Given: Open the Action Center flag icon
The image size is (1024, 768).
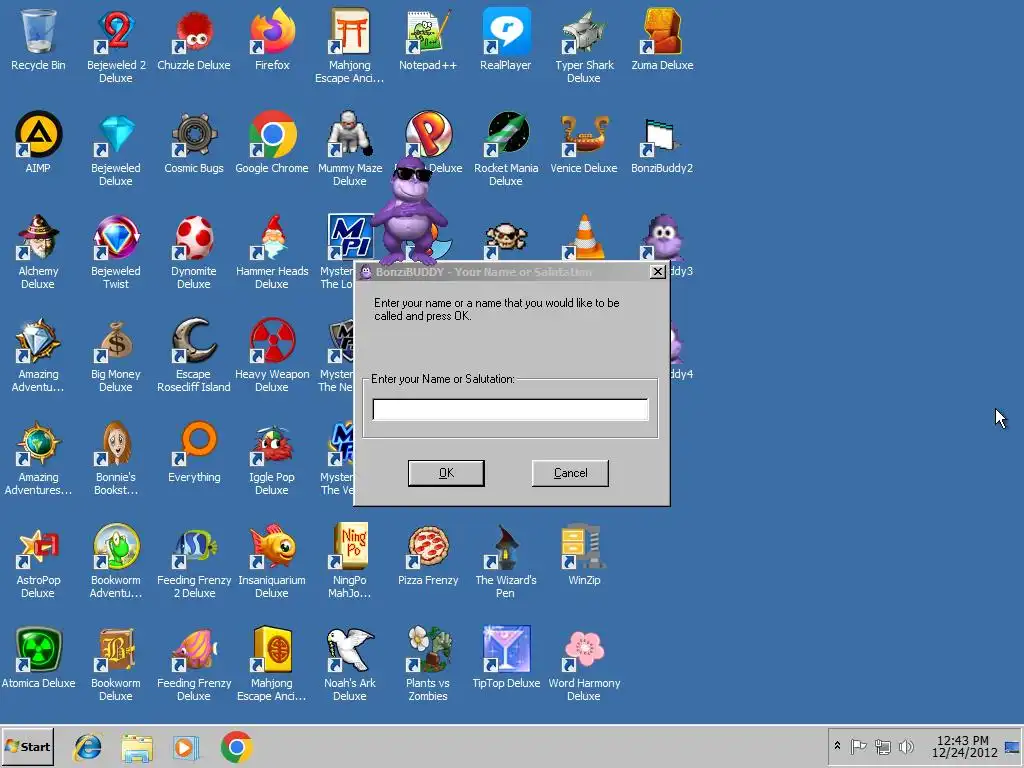Looking at the screenshot, I should pyautogui.click(x=858, y=746).
